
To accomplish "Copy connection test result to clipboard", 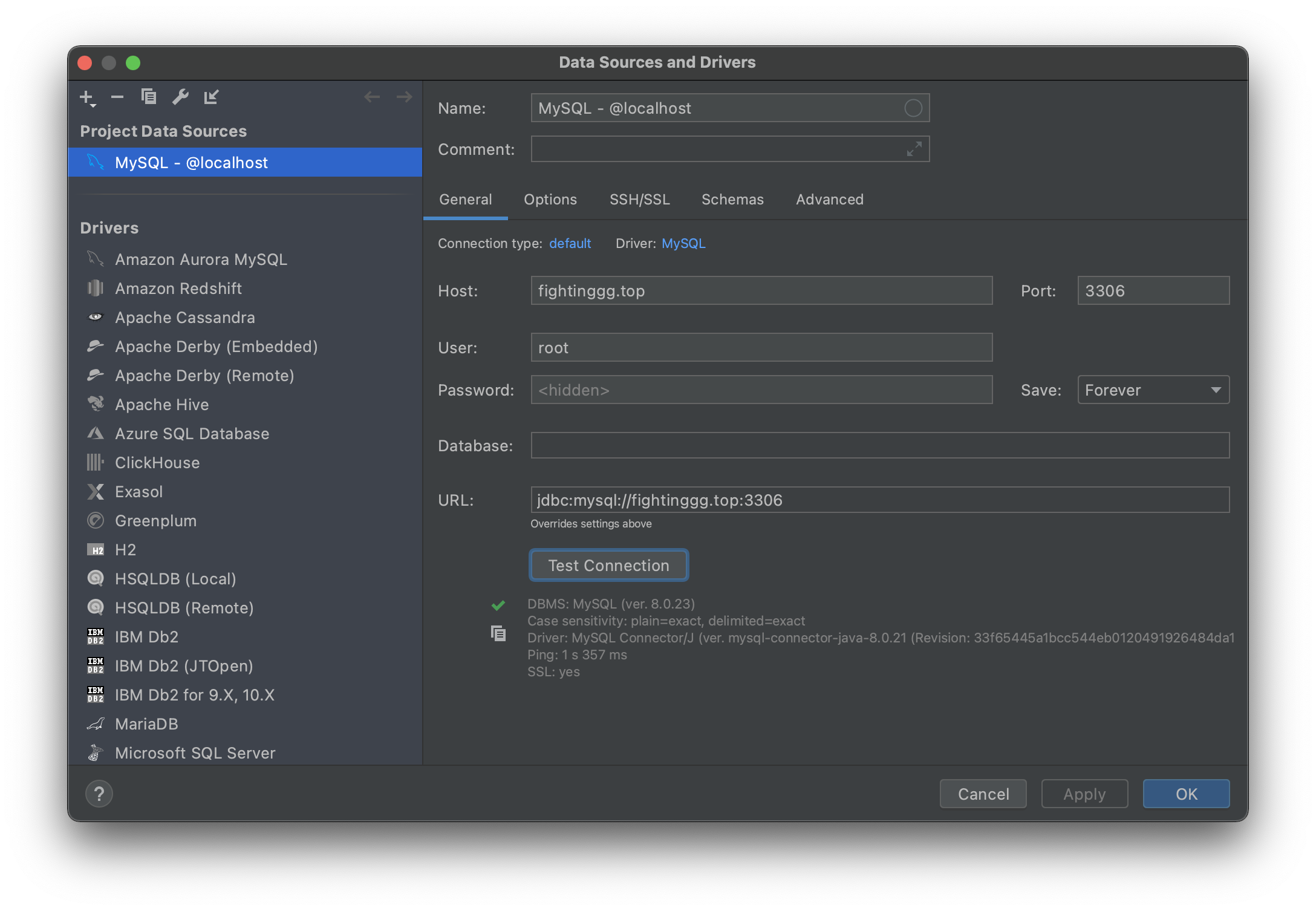I will [x=498, y=633].
